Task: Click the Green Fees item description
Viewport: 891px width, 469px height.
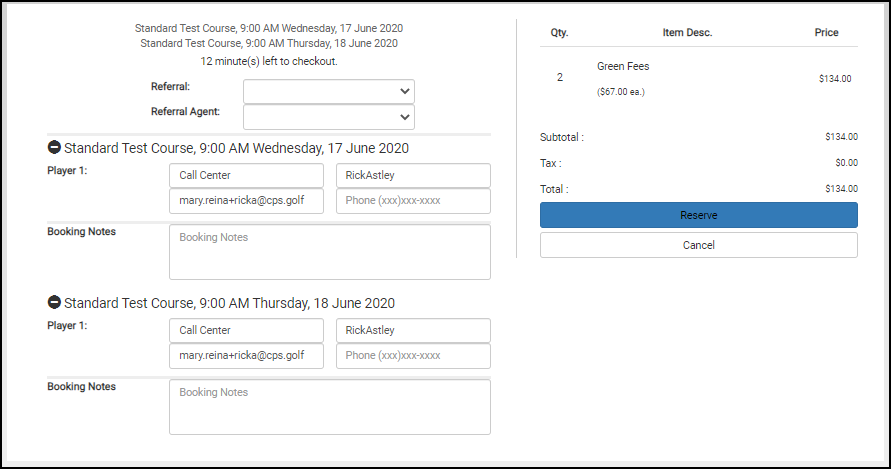Action: [x=623, y=67]
